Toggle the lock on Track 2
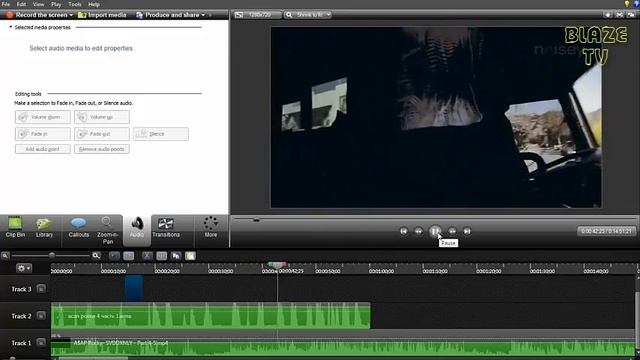 41,316
